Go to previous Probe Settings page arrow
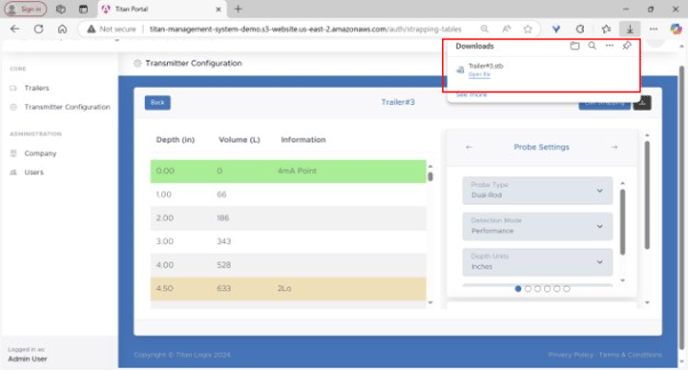The image size is (688, 370). (x=469, y=147)
